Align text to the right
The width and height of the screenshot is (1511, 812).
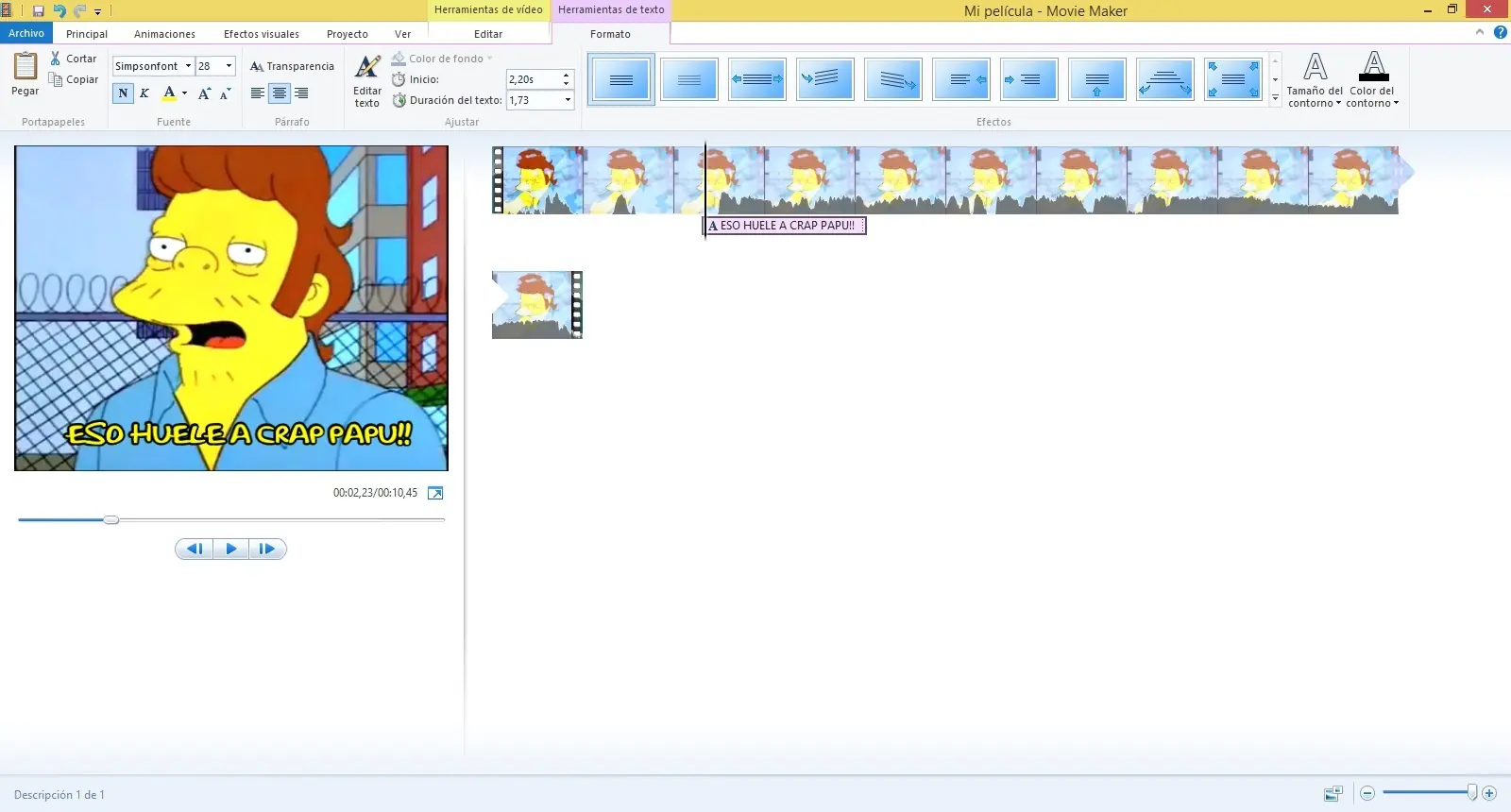point(301,93)
